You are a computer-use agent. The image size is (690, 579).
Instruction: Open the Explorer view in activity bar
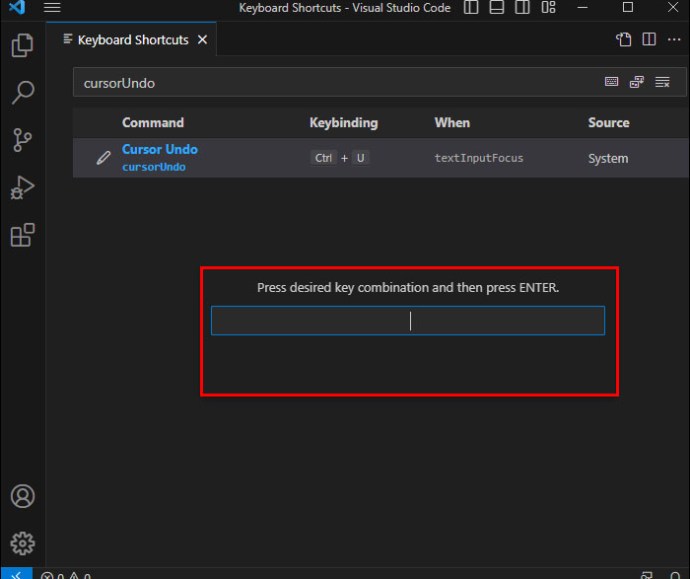[22, 45]
